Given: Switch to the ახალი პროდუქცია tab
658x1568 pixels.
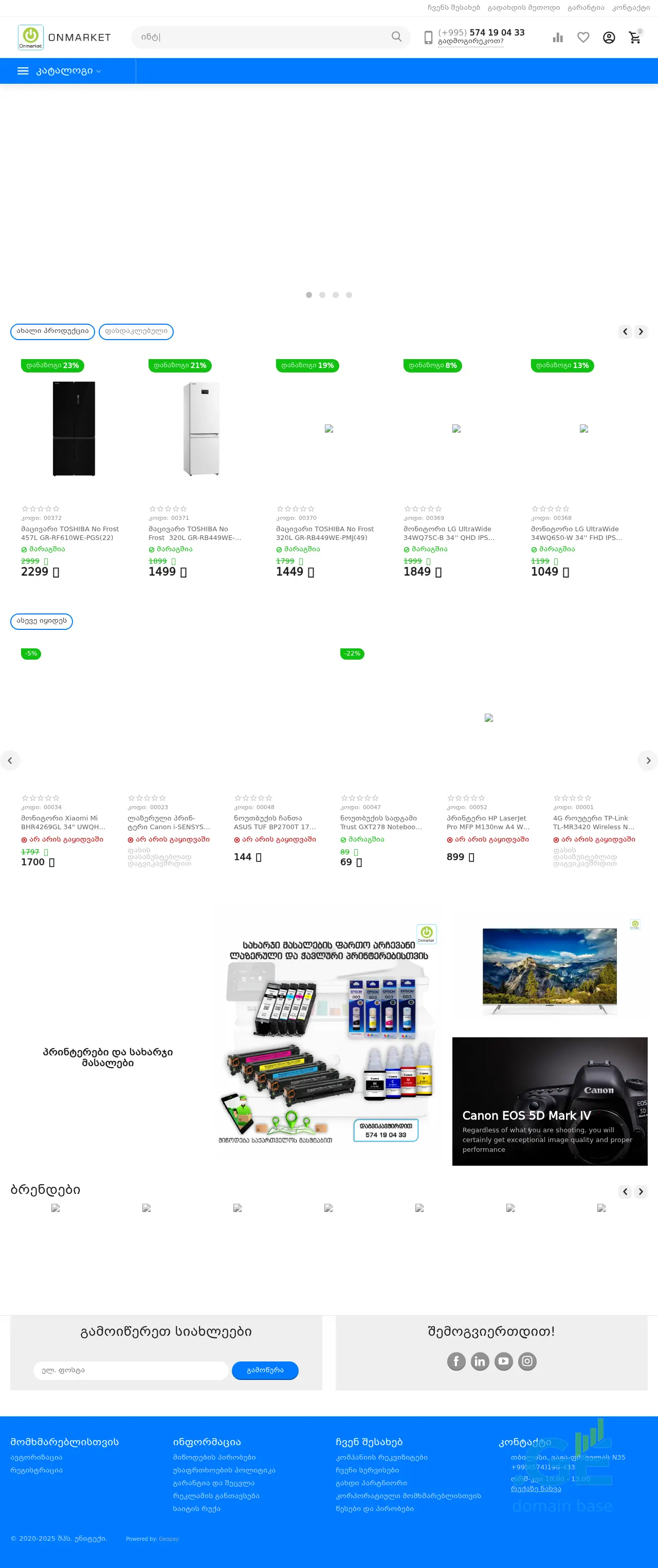Looking at the screenshot, I should tap(52, 331).
